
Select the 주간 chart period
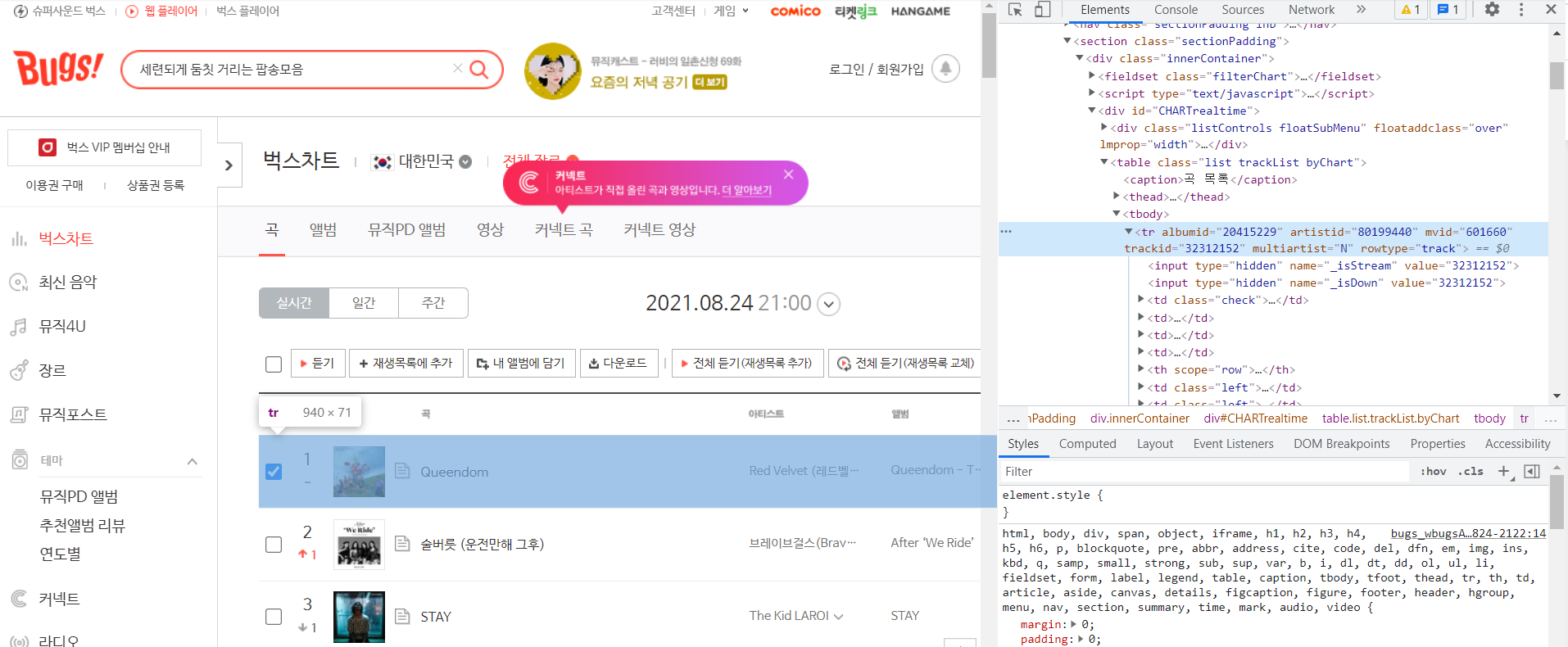pos(433,303)
